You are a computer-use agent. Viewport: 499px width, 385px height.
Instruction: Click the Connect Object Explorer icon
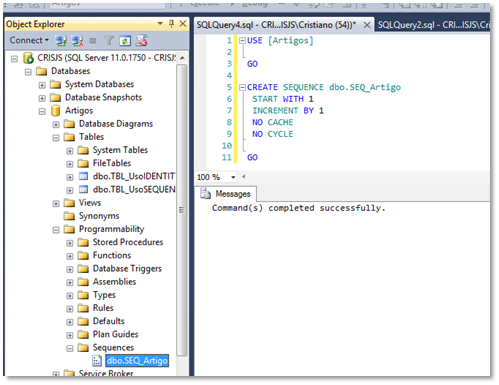(x=61, y=41)
